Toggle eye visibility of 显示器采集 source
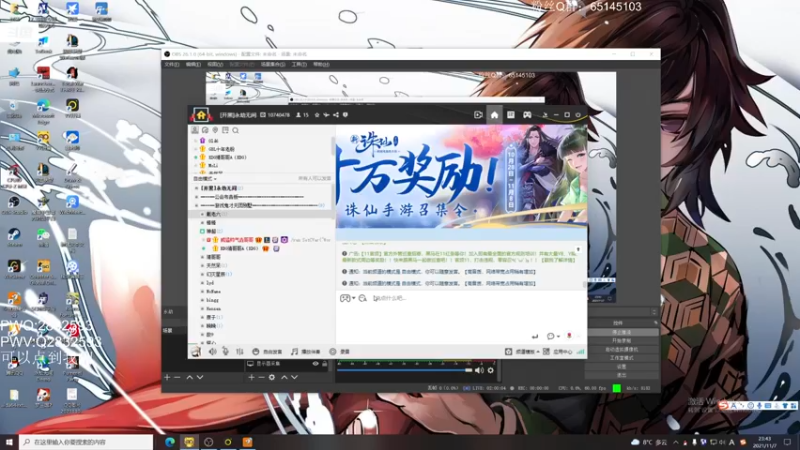Screen dimensions: 800x450 click(315, 364)
